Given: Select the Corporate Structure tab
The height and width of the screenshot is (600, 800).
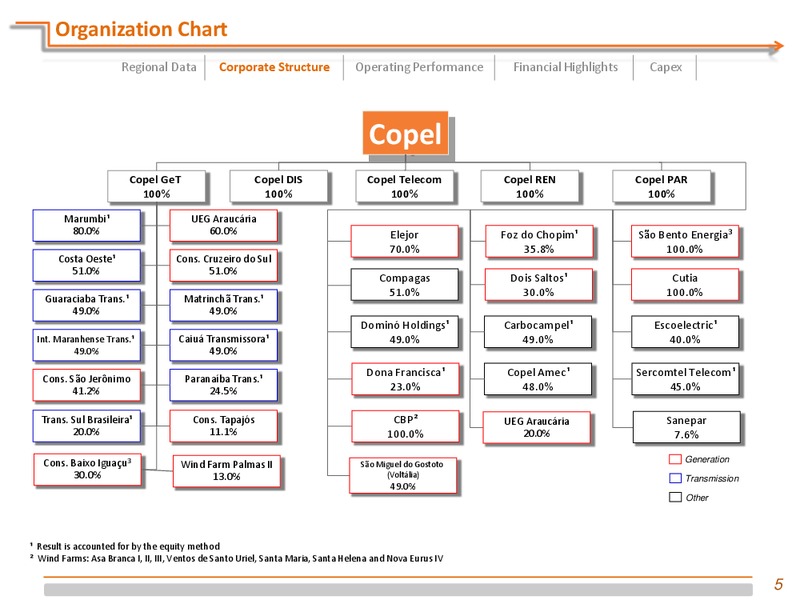Looking at the screenshot, I should tap(274, 67).
